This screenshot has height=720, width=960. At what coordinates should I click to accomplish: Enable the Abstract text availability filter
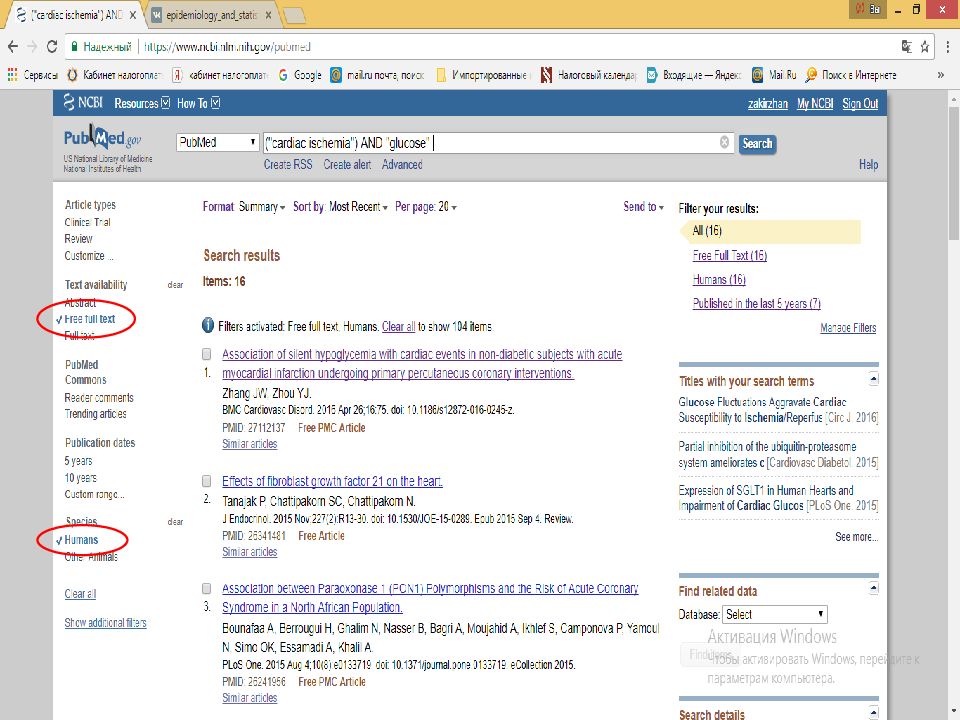coord(80,302)
